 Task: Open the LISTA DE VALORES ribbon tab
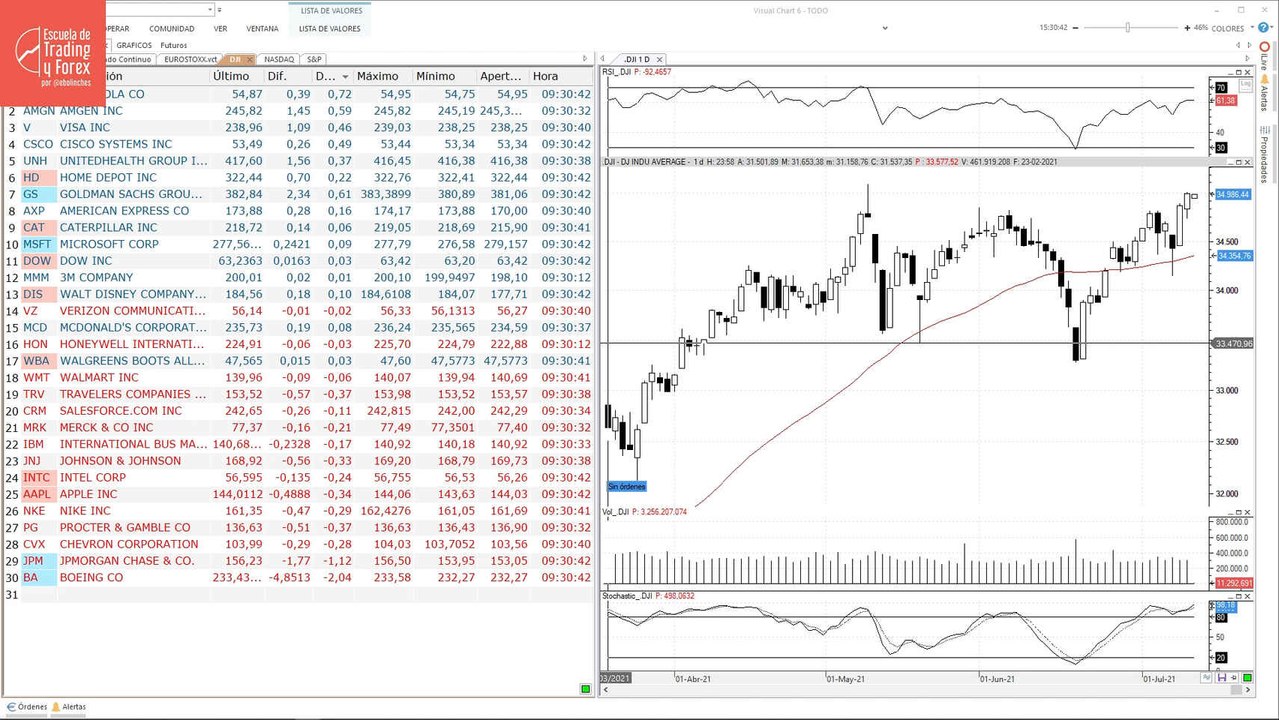click(x=329, y=29)
